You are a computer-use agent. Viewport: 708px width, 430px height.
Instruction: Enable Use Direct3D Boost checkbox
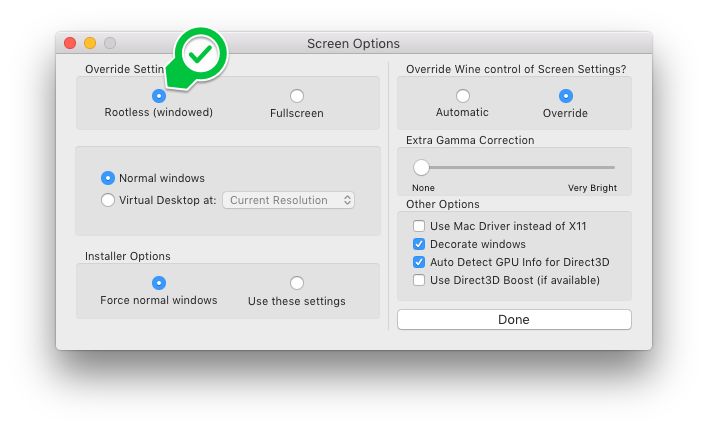(420, 280)
